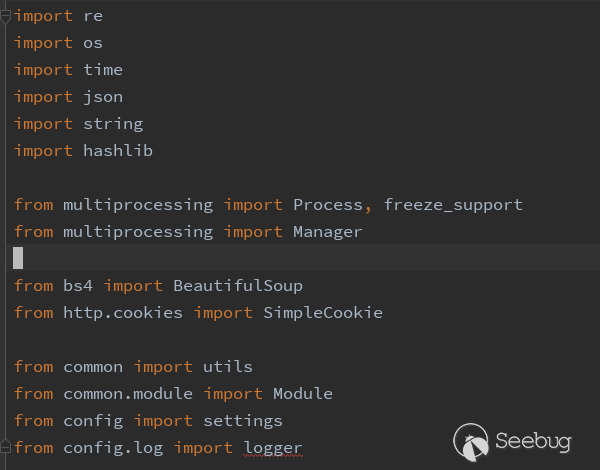
Task: Click the http.cookies module path
Action: coord(123,313)
